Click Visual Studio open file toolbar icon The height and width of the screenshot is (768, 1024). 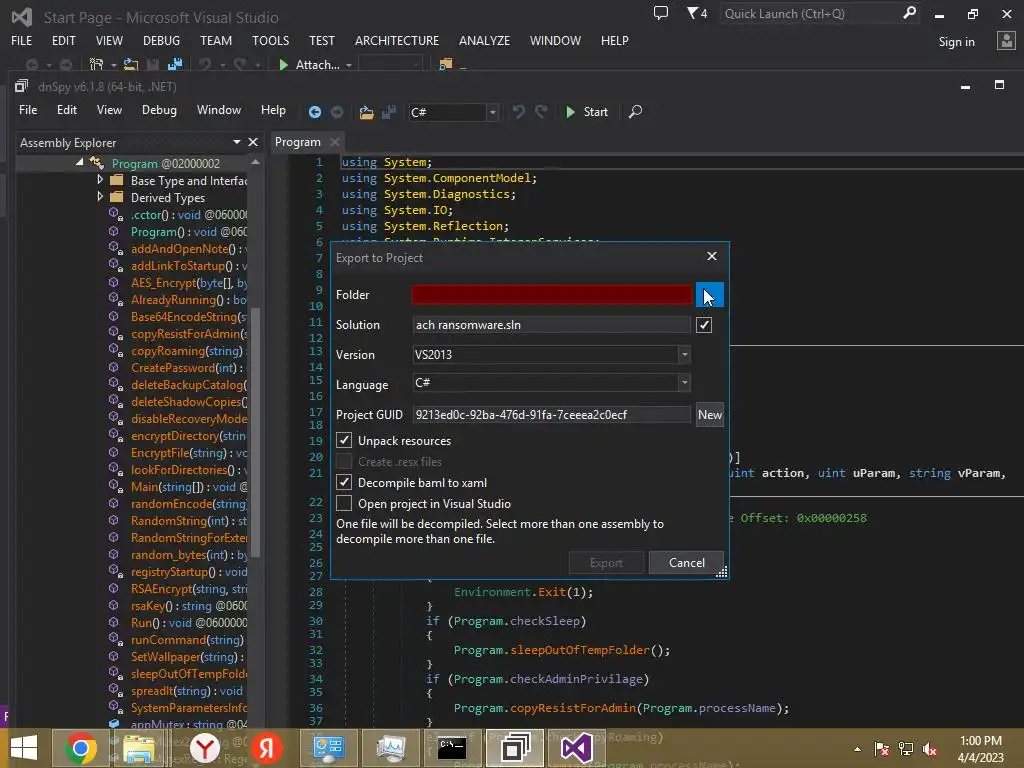coord(131,65)
